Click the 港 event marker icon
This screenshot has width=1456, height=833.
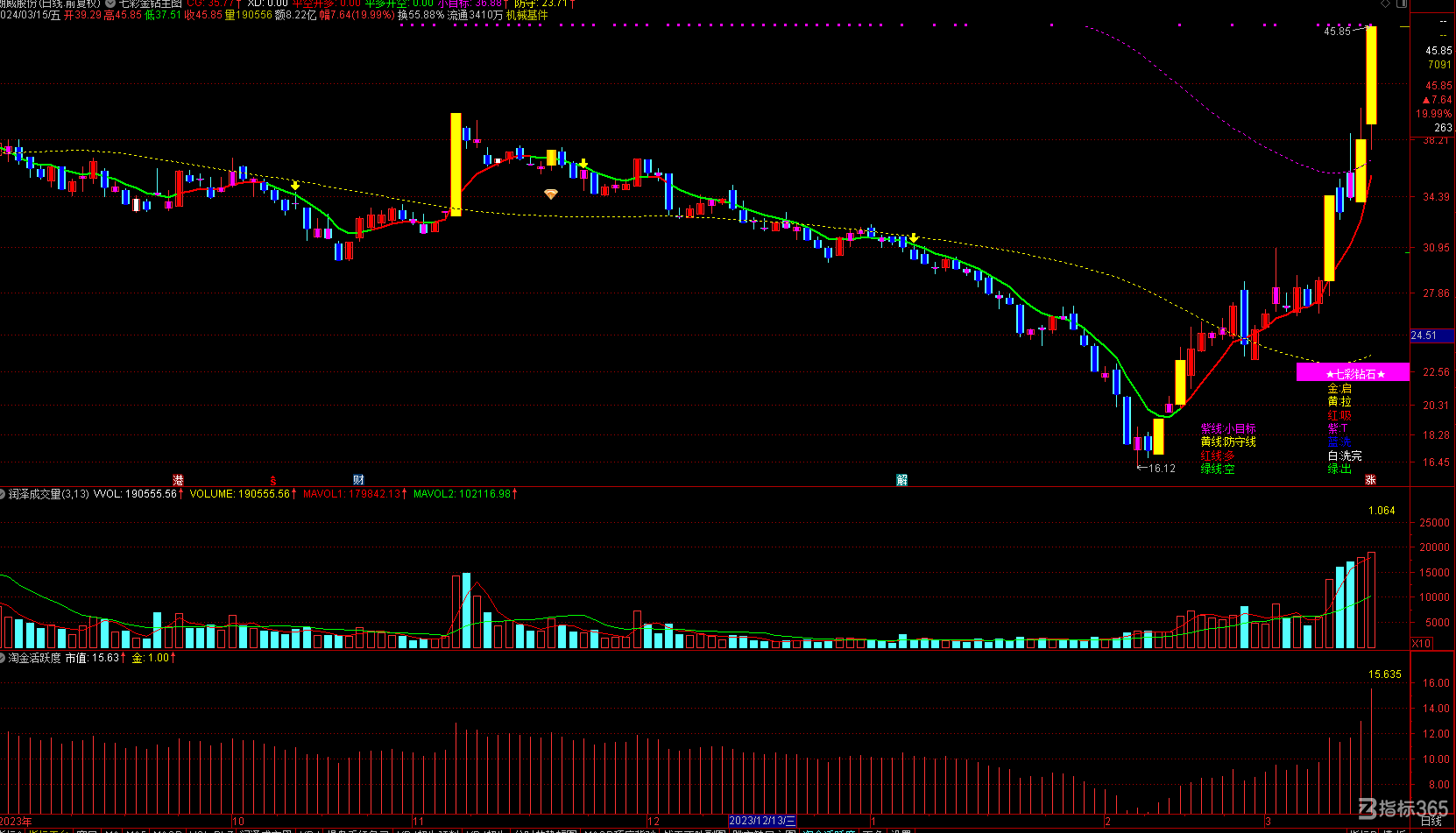tap(178, 480)
